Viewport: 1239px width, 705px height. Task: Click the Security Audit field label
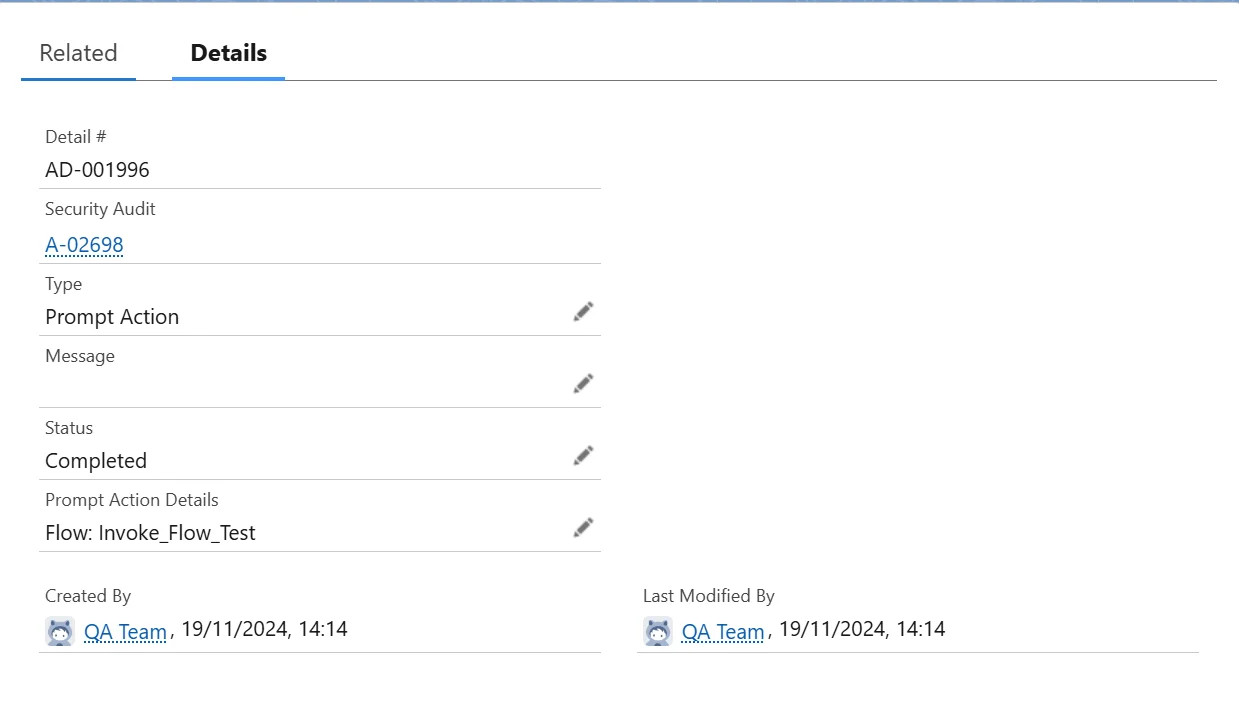[x=100, y=209]
